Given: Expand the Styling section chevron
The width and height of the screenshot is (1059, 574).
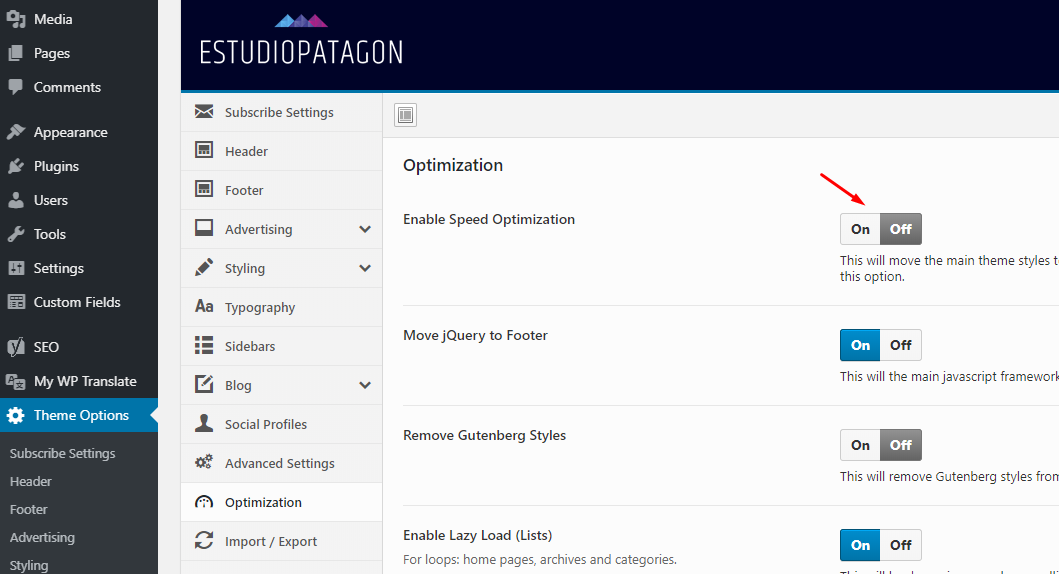Looking at the screenshot, I should [365, 268].
